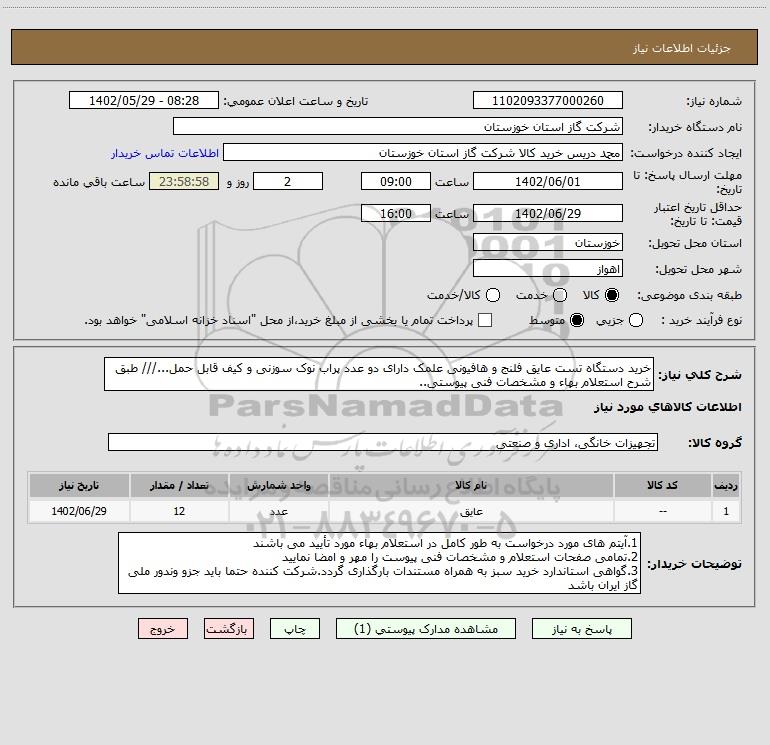
Task: Select the خدمت radio button
Action: coord(560,295)
